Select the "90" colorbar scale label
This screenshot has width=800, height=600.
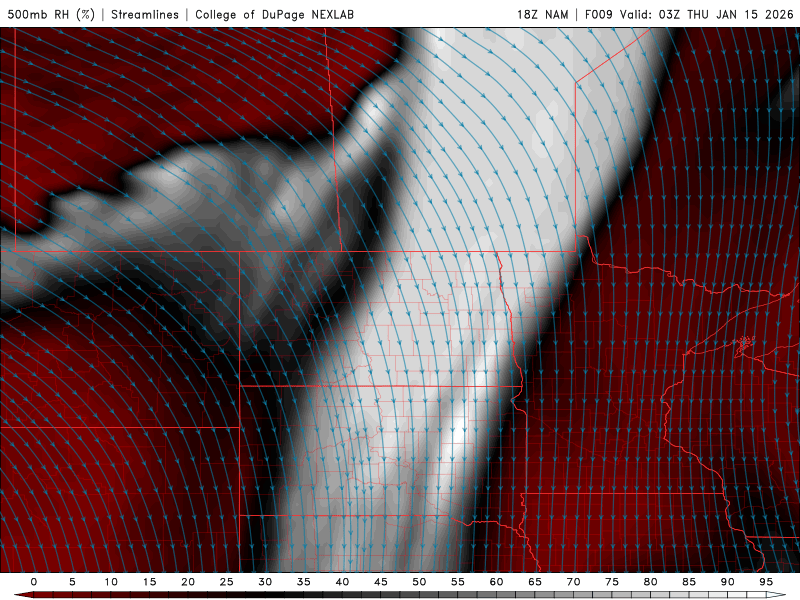click(x=727, y=582)
